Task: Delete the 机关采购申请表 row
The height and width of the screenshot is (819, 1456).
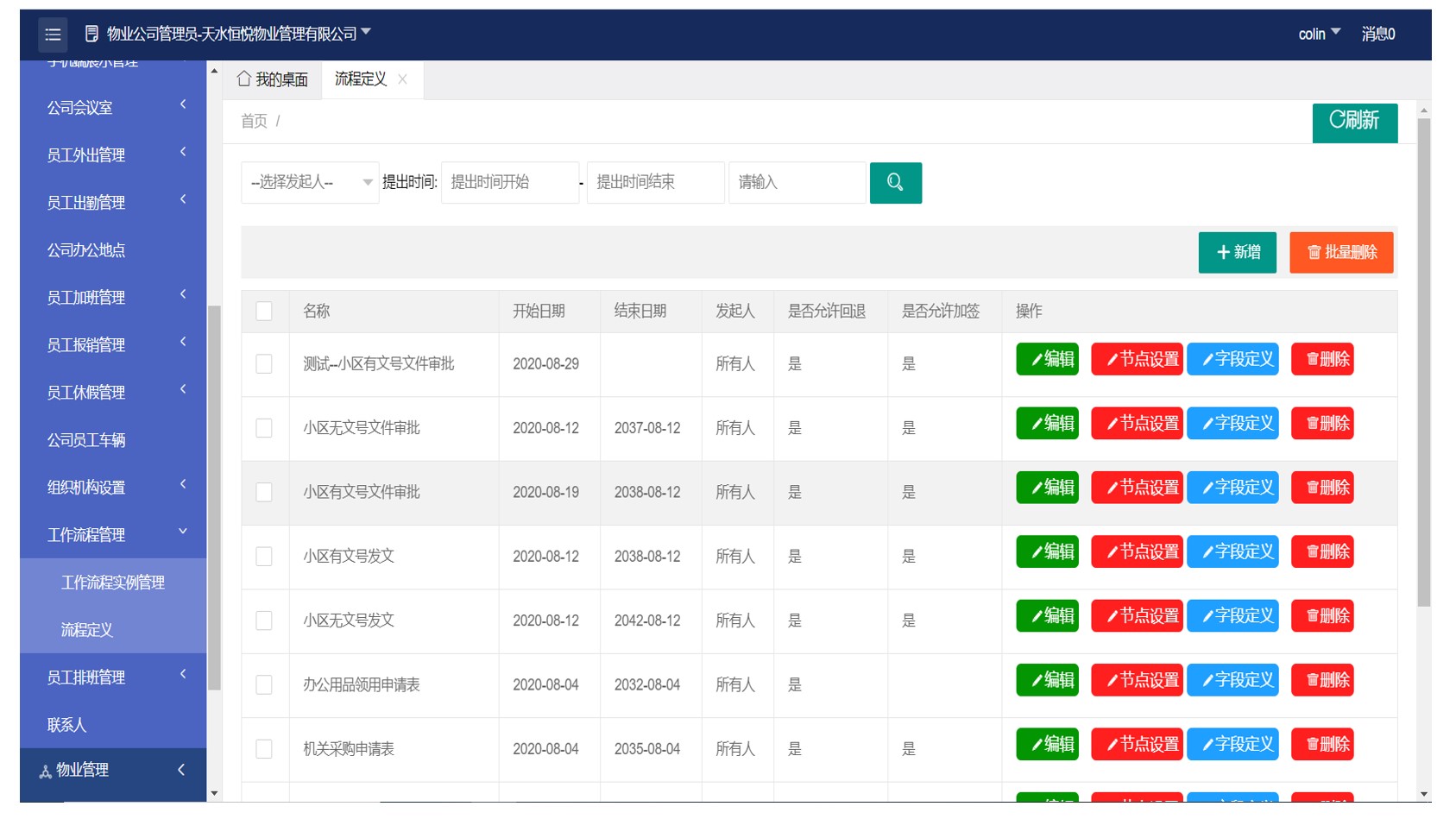Action: 1321,744
